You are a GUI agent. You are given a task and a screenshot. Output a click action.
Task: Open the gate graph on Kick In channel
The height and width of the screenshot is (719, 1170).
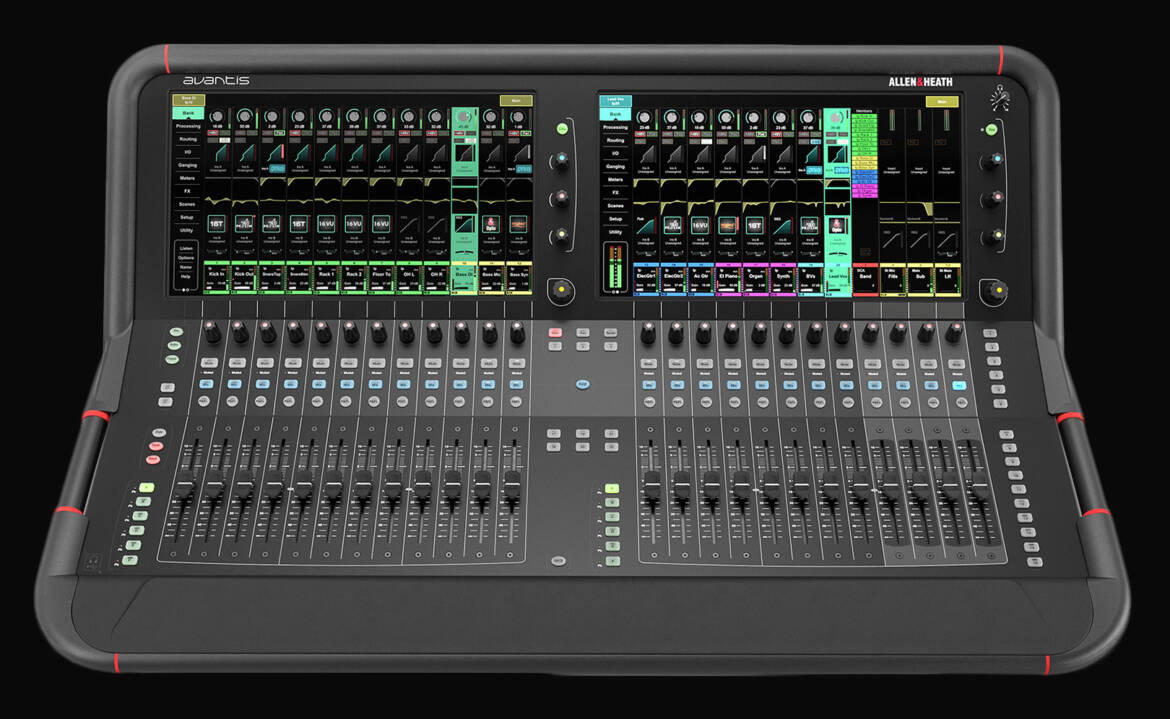pyautogui.click(x=222, y=153)
